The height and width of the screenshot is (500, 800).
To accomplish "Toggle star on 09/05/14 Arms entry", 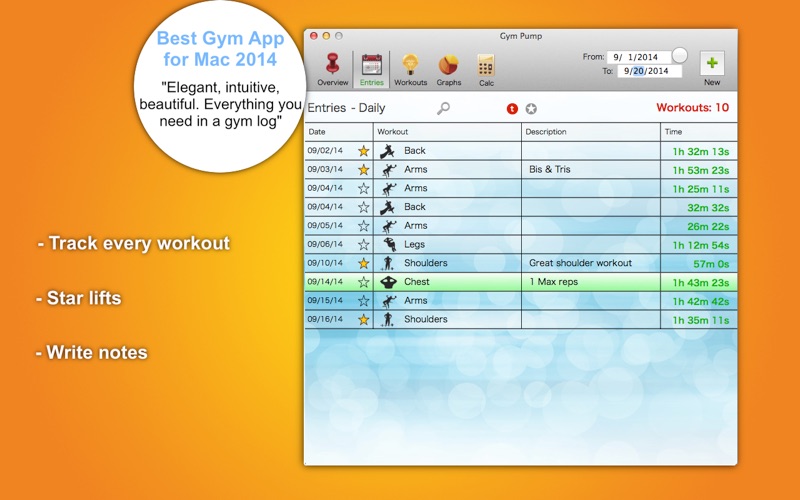I will coord(363,226).
